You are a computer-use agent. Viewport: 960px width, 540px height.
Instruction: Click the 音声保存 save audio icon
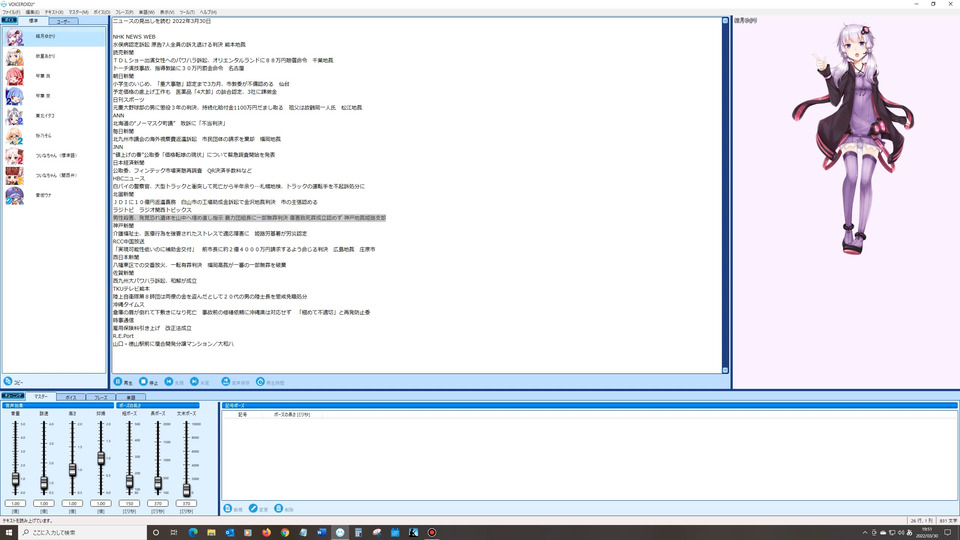pos(225,381)
